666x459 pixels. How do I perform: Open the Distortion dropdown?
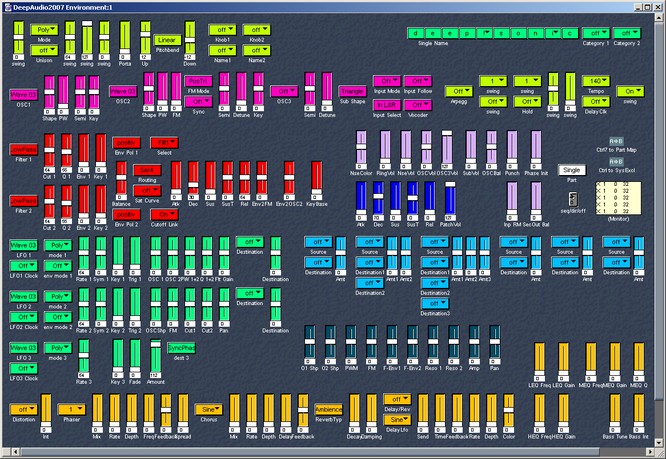point(23,409)
